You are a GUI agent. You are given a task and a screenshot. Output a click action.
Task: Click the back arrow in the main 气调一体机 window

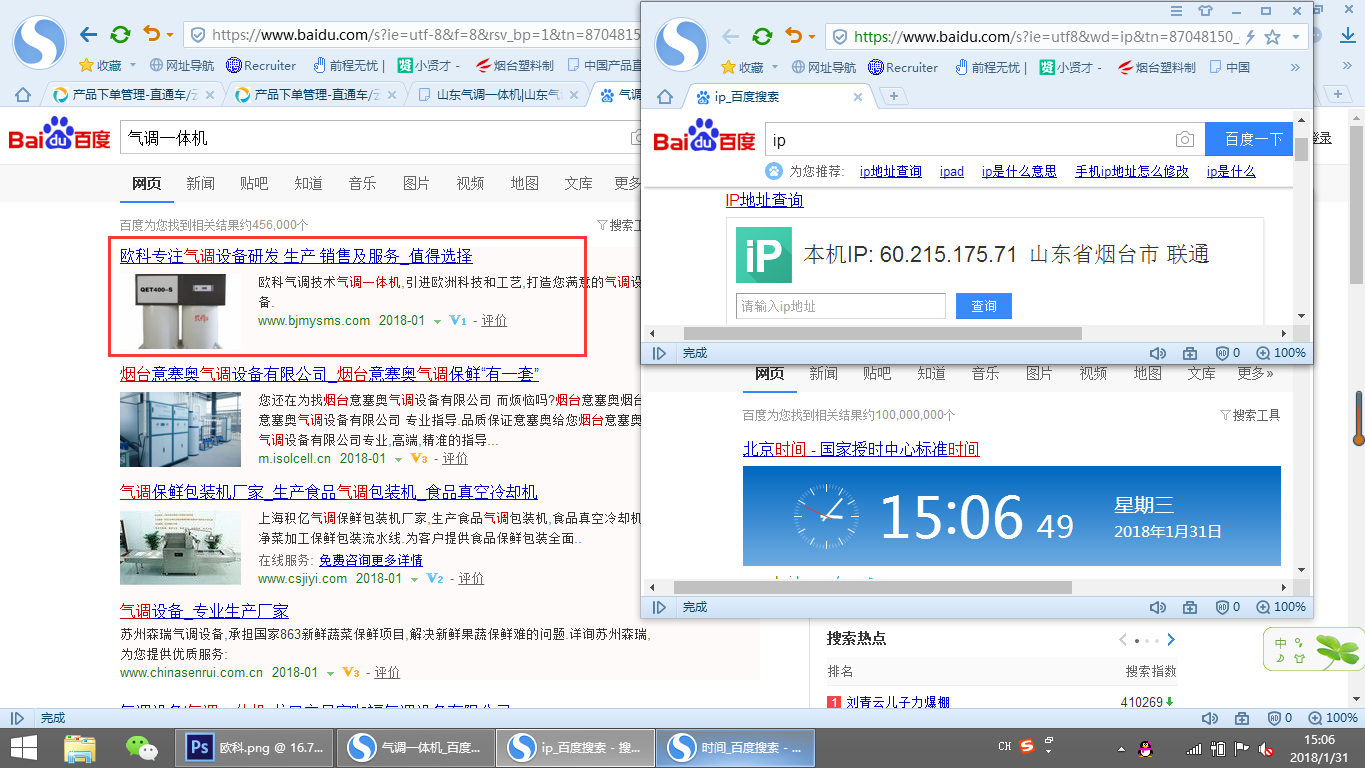click(88, 34)
